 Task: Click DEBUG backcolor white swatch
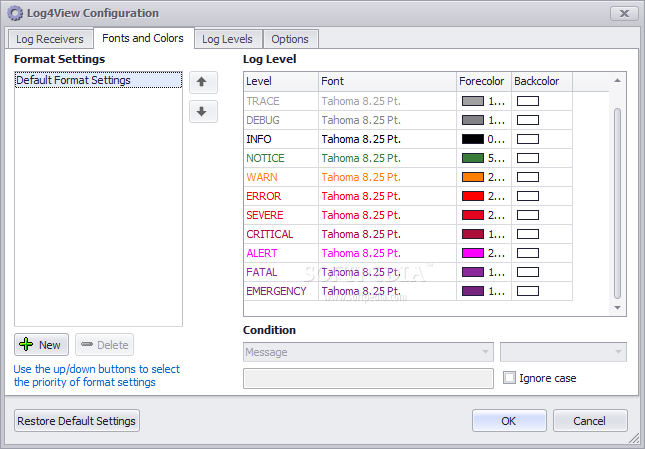pos(528,120)
